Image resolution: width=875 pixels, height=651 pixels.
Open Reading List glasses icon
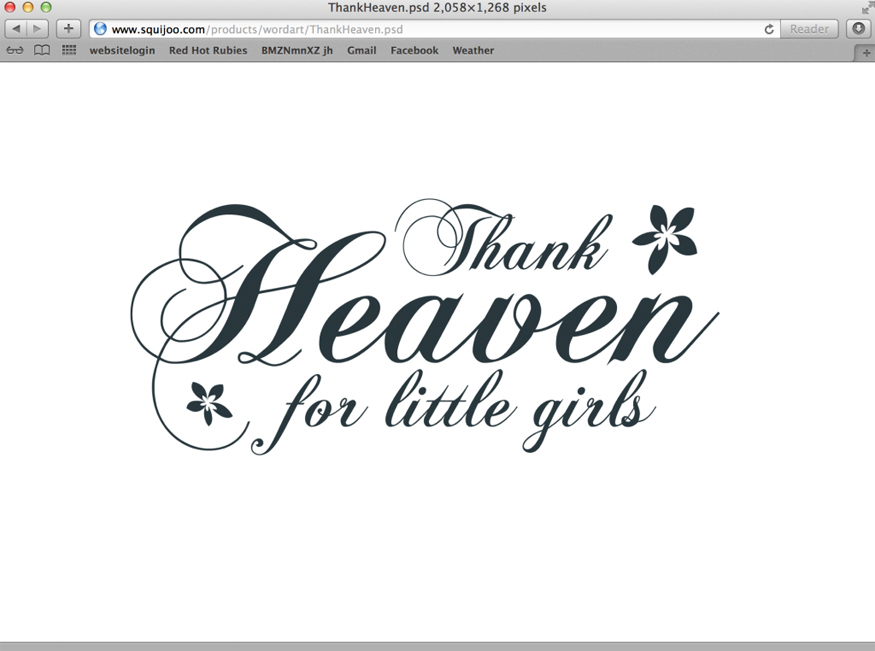click(15, 50)
